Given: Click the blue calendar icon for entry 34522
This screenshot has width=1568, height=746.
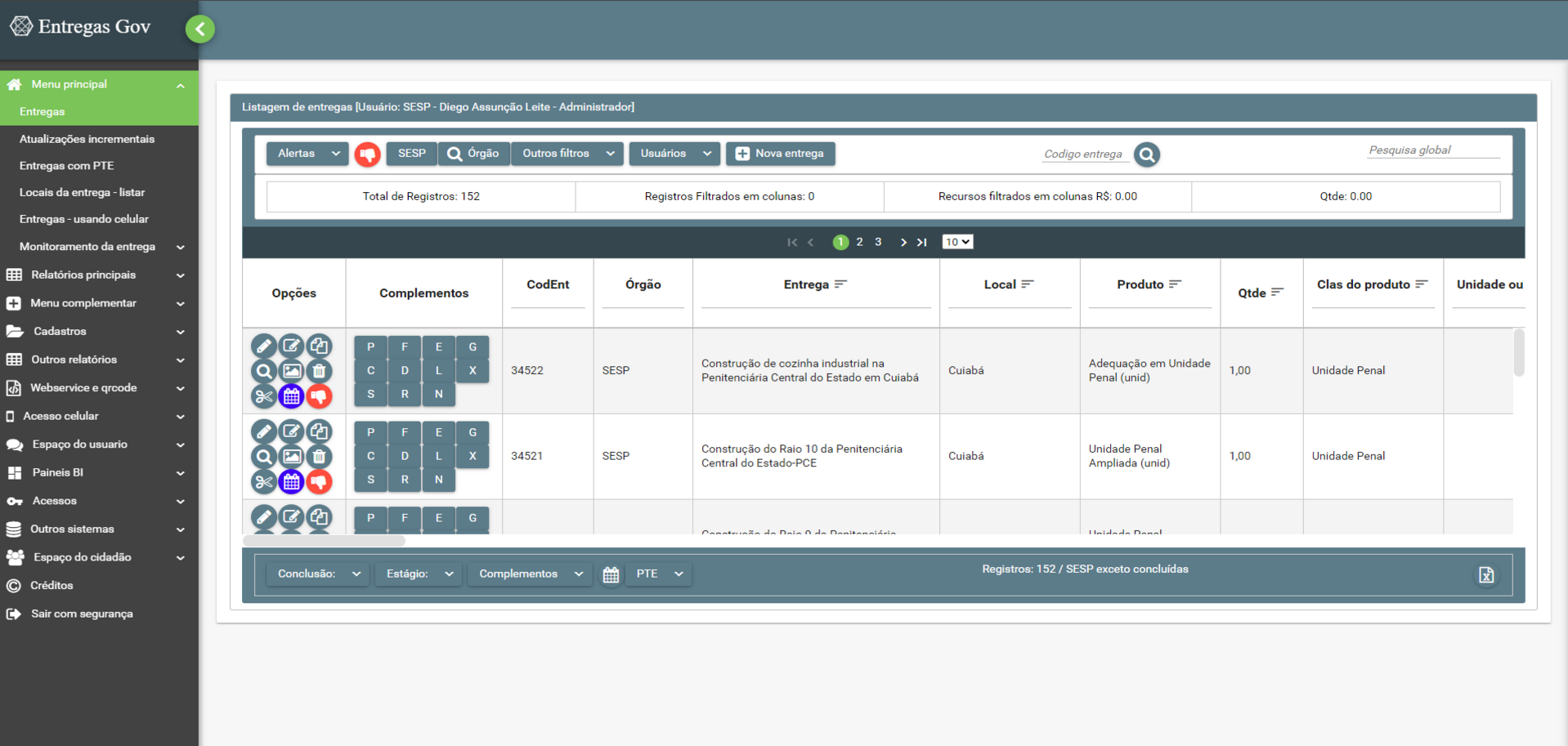Looking at the screenshot, I should coord(291,396).
